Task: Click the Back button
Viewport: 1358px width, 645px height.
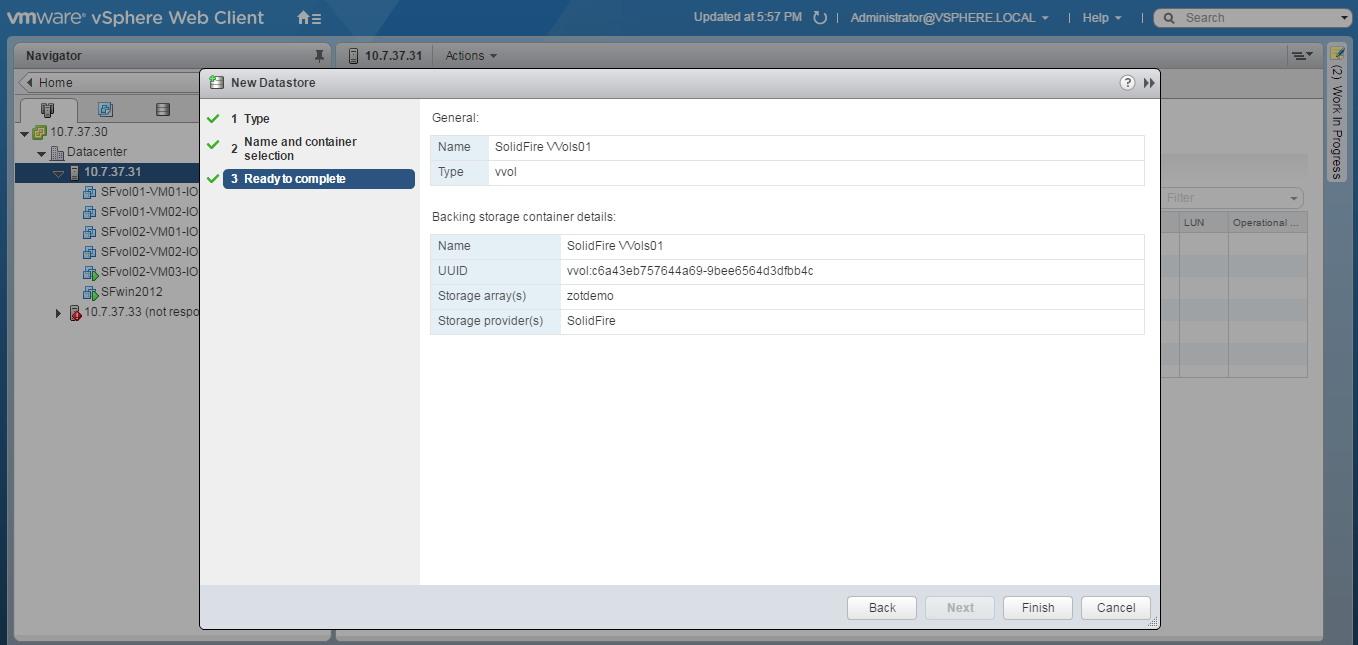Action: 882,608
